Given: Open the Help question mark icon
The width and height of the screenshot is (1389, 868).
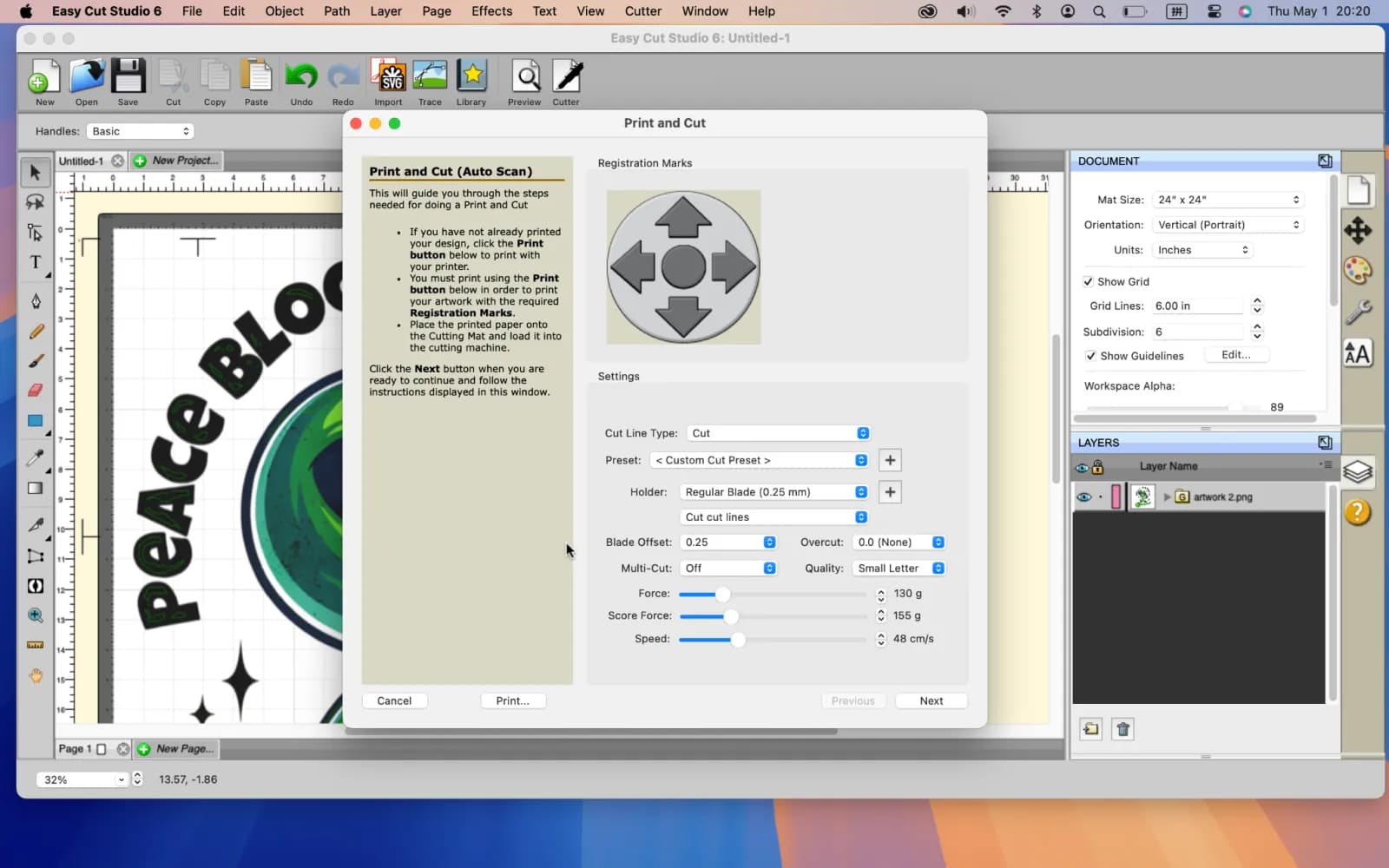Looking at the screenshot, I should [x=1358, y=512].
